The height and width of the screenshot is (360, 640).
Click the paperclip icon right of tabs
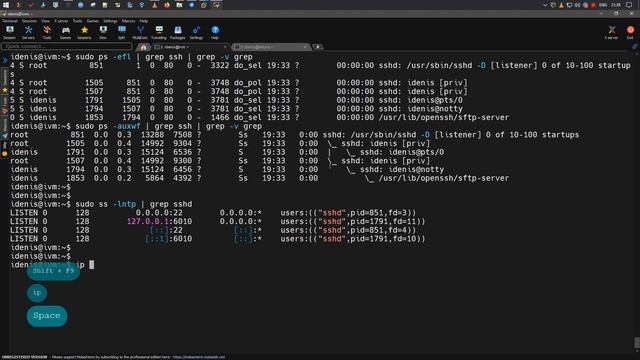(x=635, y=47)
